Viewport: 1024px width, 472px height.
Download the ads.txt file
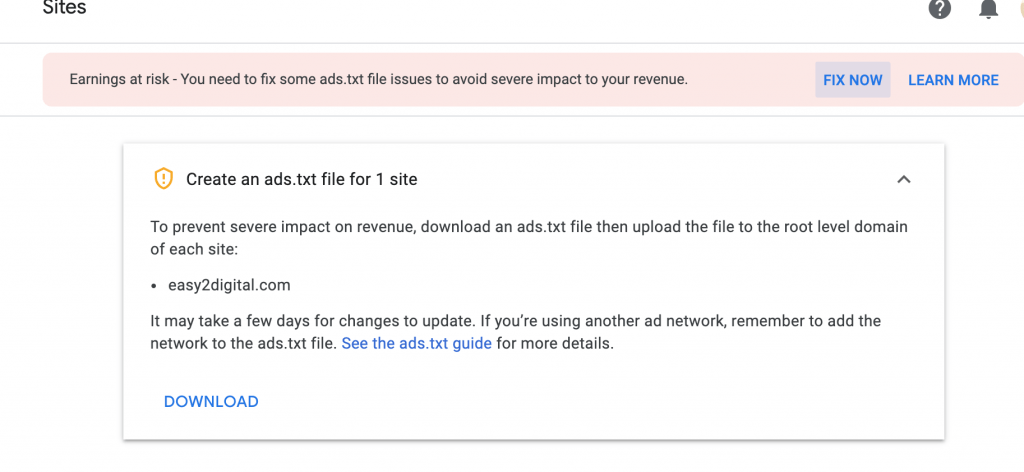point(211,401)
